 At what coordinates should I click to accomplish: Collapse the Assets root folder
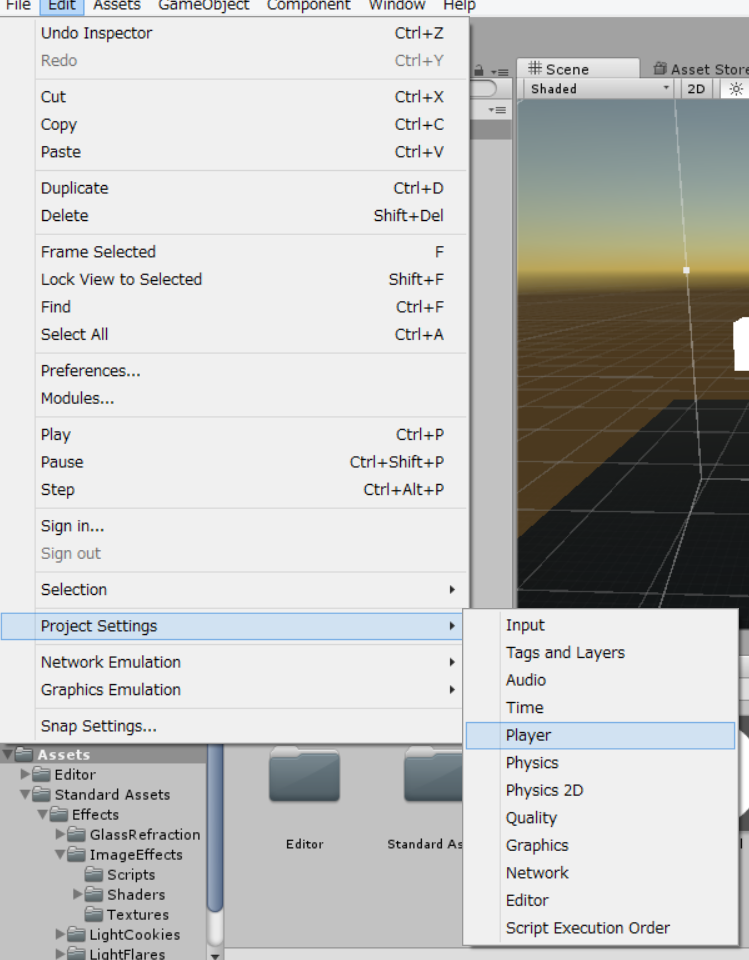7,754
